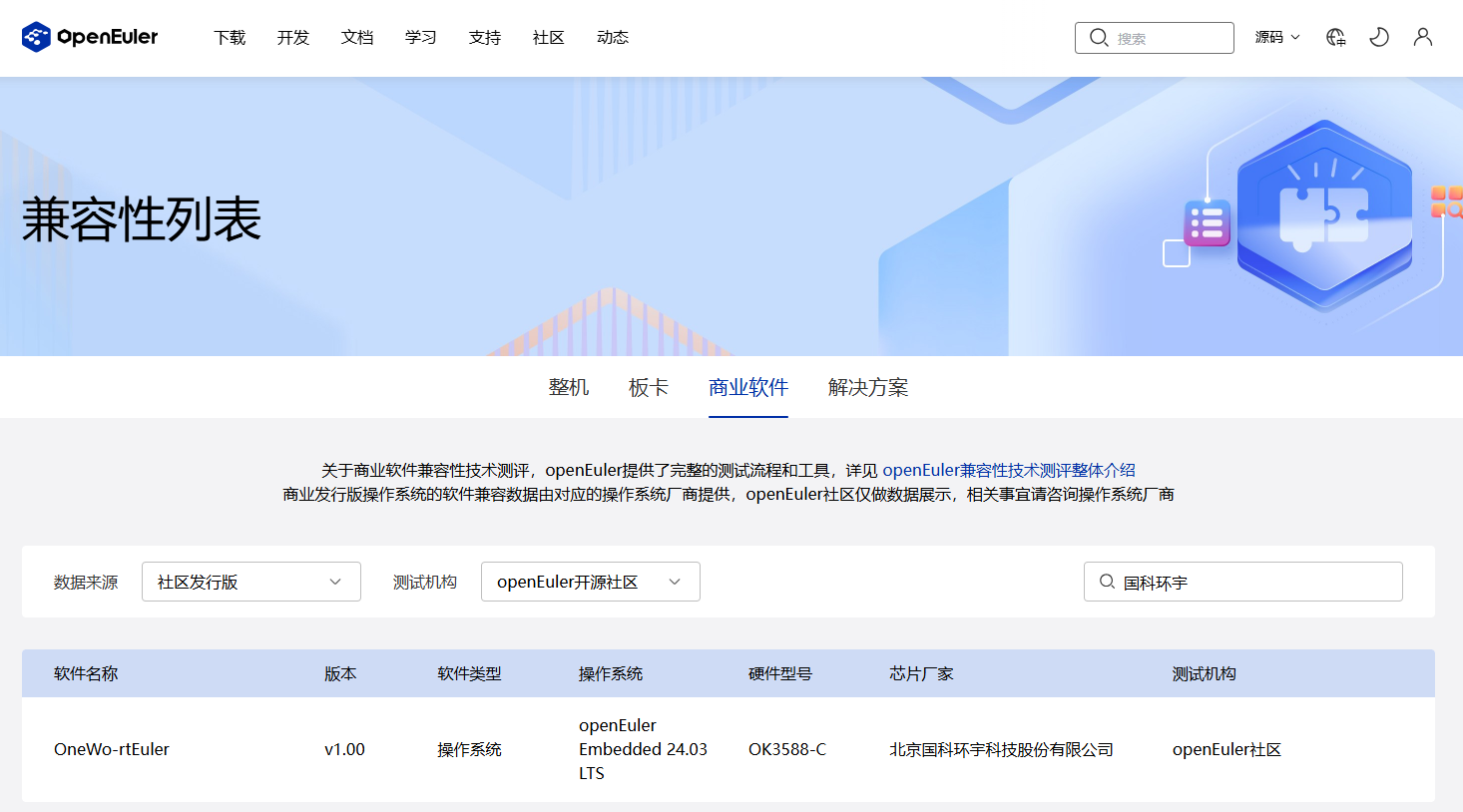Click the 软件名称 column header
Image resolution: width=1463 pixels, height=812 pixels.
(86, 673)
